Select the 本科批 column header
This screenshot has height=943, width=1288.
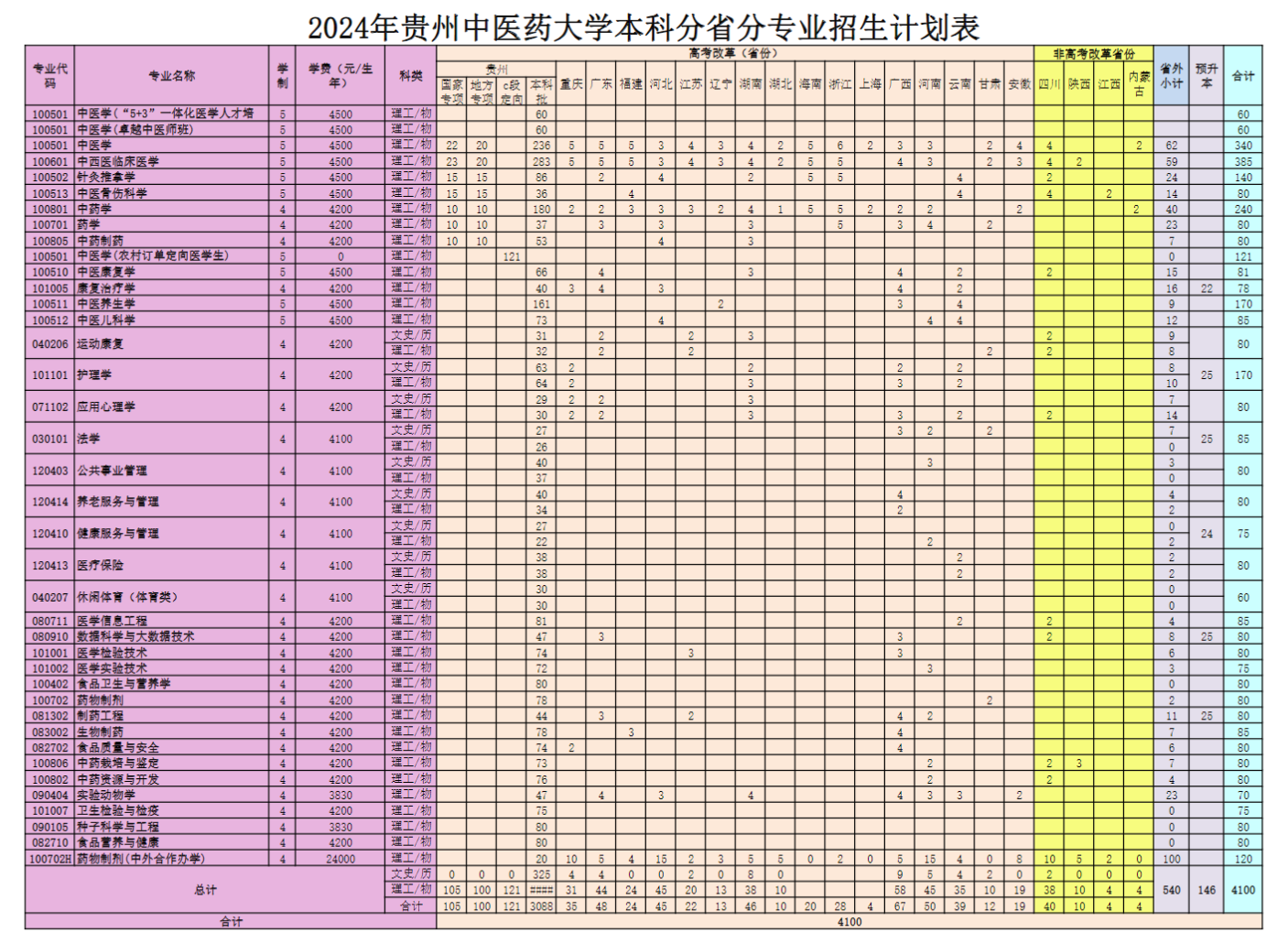click(x=542, y=92)
